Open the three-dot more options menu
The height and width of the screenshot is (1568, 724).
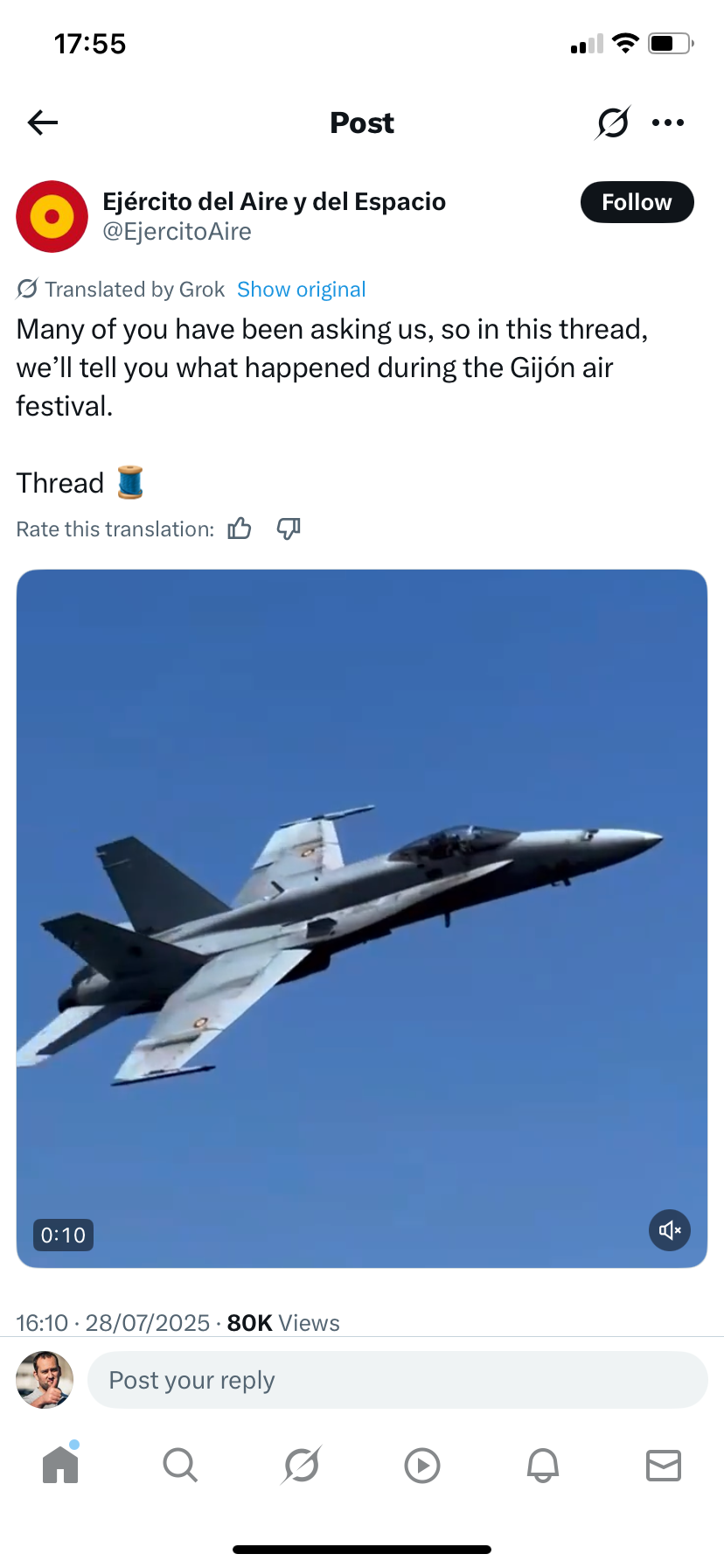click(x=668, y=122)
